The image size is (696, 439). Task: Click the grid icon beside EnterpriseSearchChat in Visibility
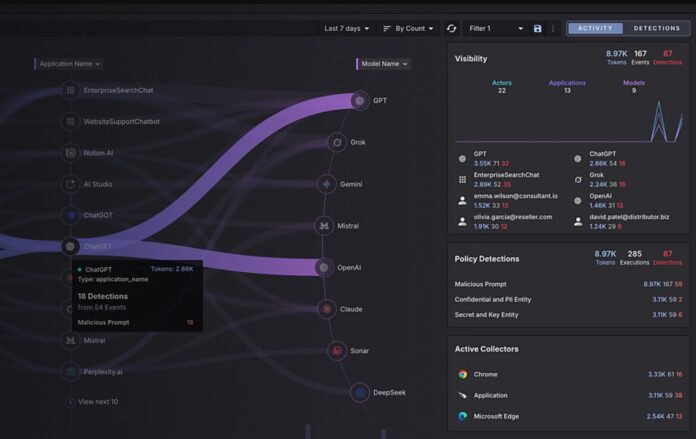pos(463,179)
